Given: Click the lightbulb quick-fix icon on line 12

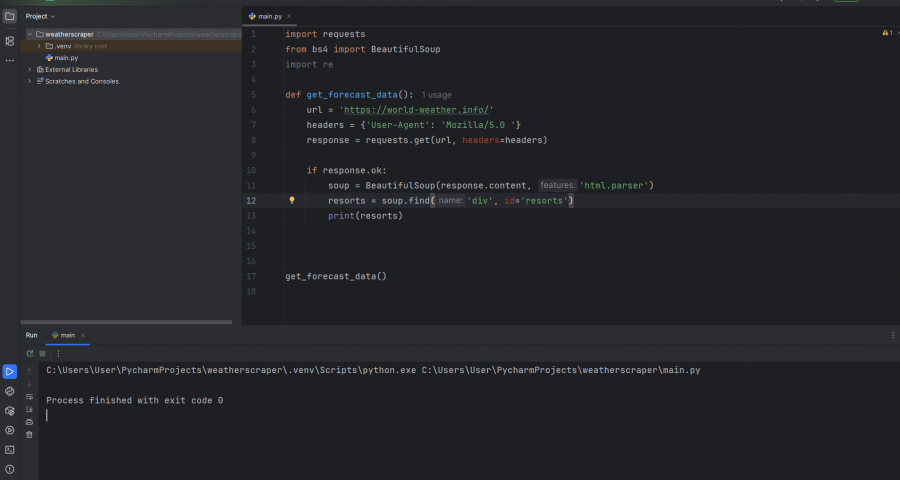Looking at the screenshot, I should [x=292, y=200].
